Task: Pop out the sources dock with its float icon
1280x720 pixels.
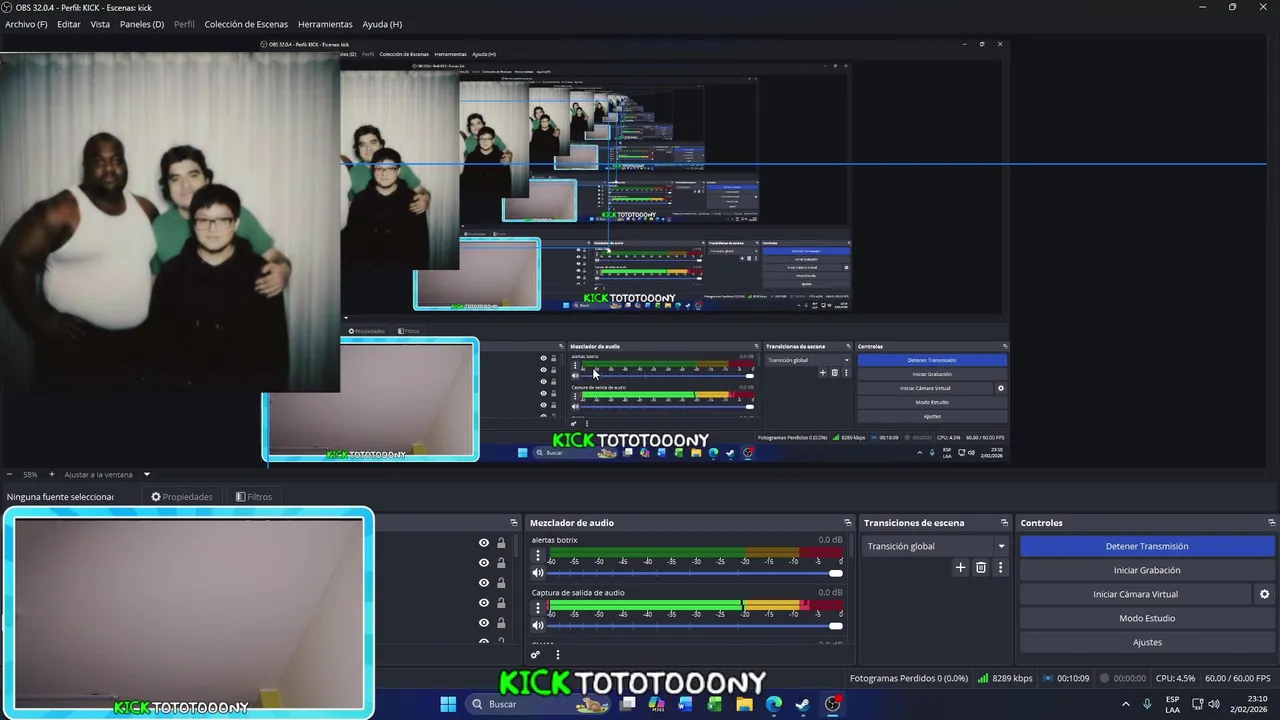Action: 514,523
